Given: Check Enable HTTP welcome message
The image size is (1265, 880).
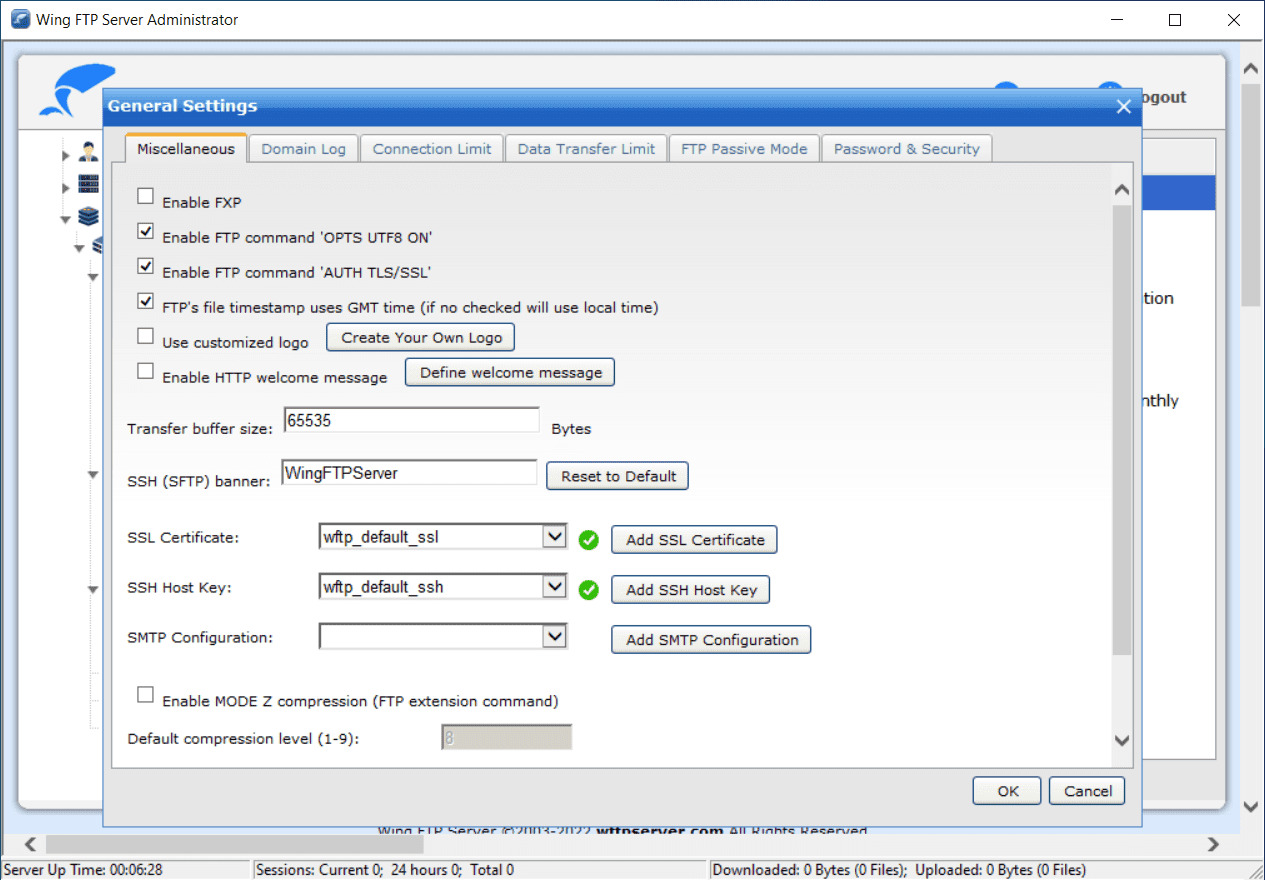Looking at the screenshot, I should tap(146, 371).
